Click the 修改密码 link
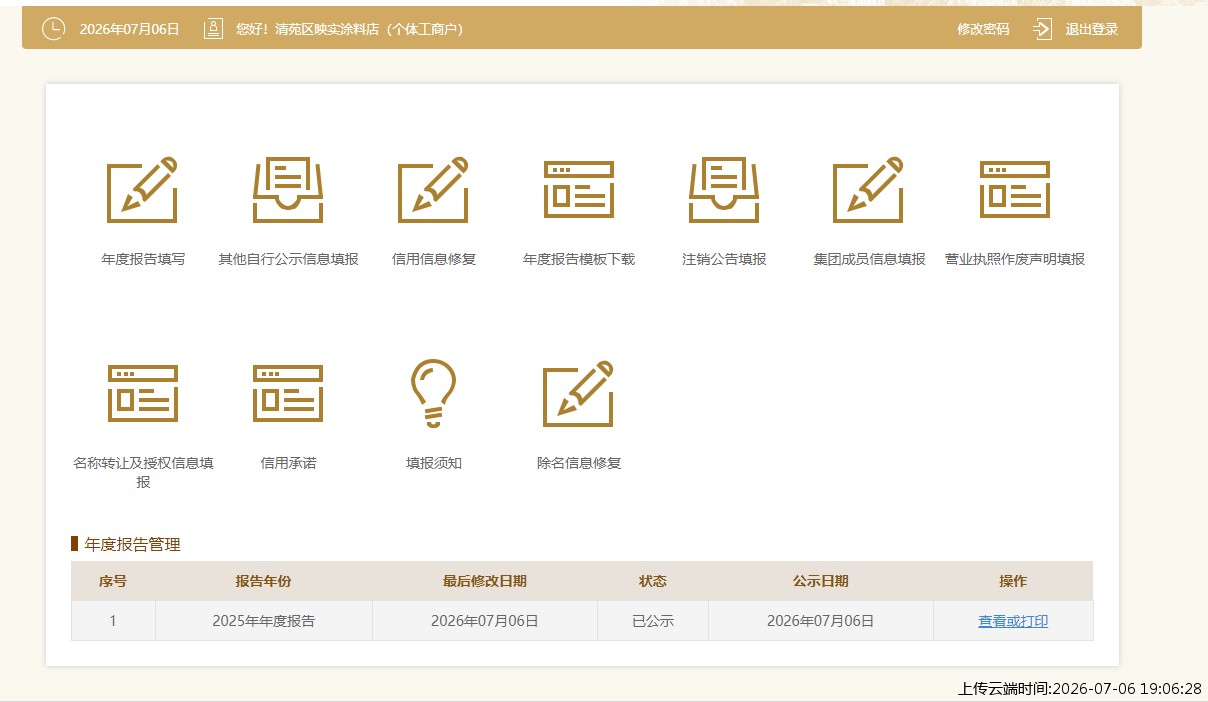Screen dimensions: 1208x702 coord(983,29)
